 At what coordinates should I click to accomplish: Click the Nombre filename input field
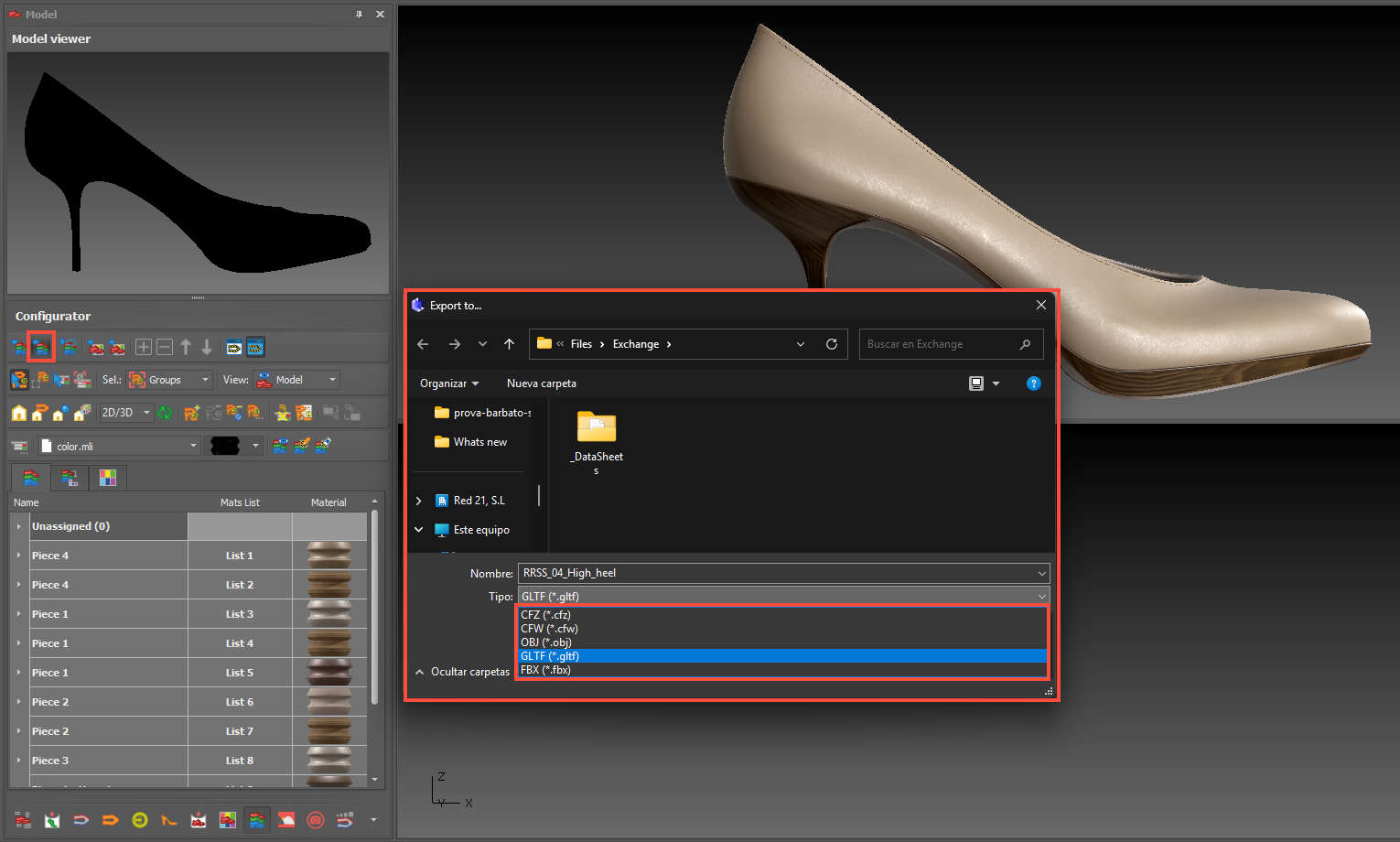(x=778, y=573)
